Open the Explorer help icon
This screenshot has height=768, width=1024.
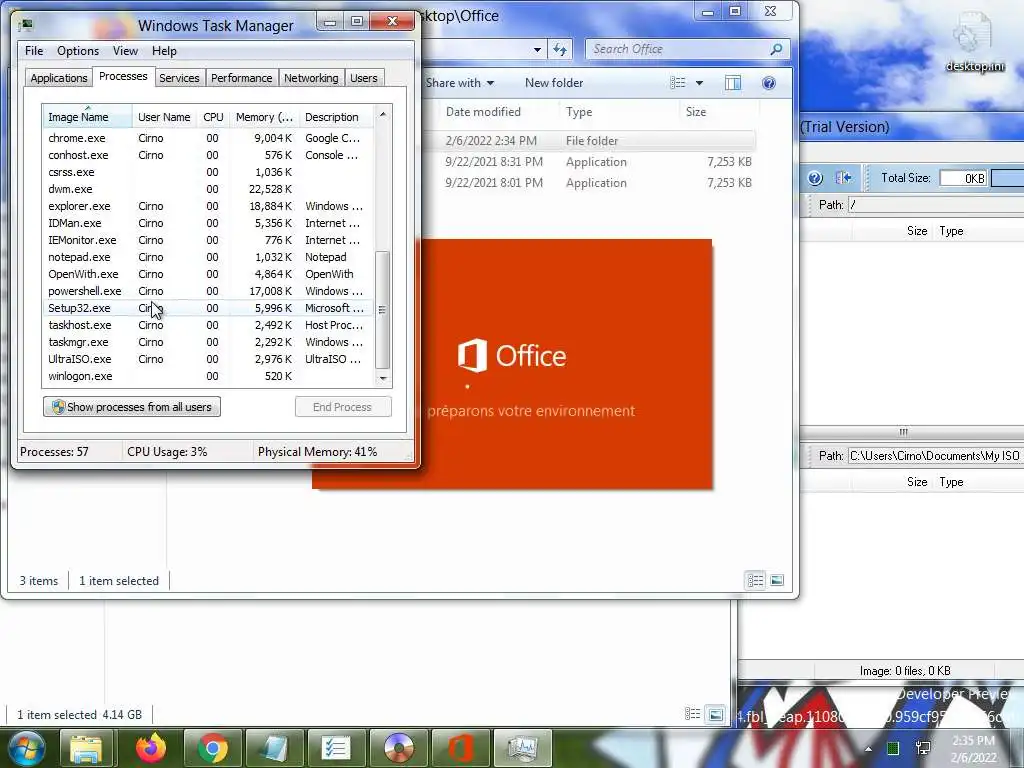pos(769,83)
